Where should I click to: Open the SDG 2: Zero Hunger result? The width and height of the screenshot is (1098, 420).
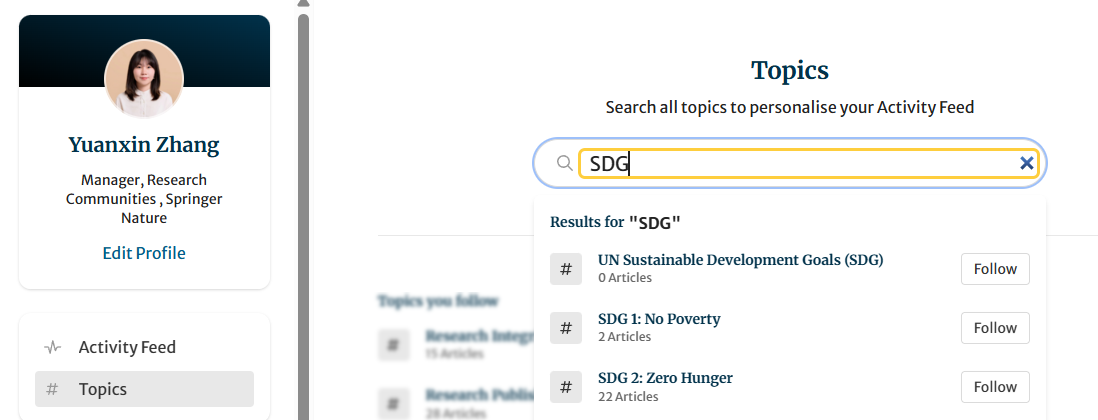pyautogui.click(x=665, y=378)
